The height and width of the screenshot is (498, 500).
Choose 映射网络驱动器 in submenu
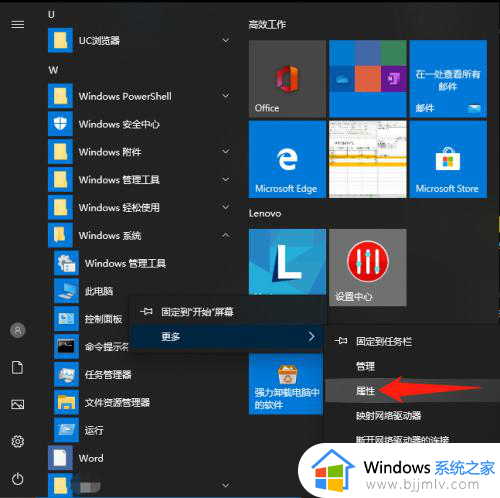click(413, 415)
